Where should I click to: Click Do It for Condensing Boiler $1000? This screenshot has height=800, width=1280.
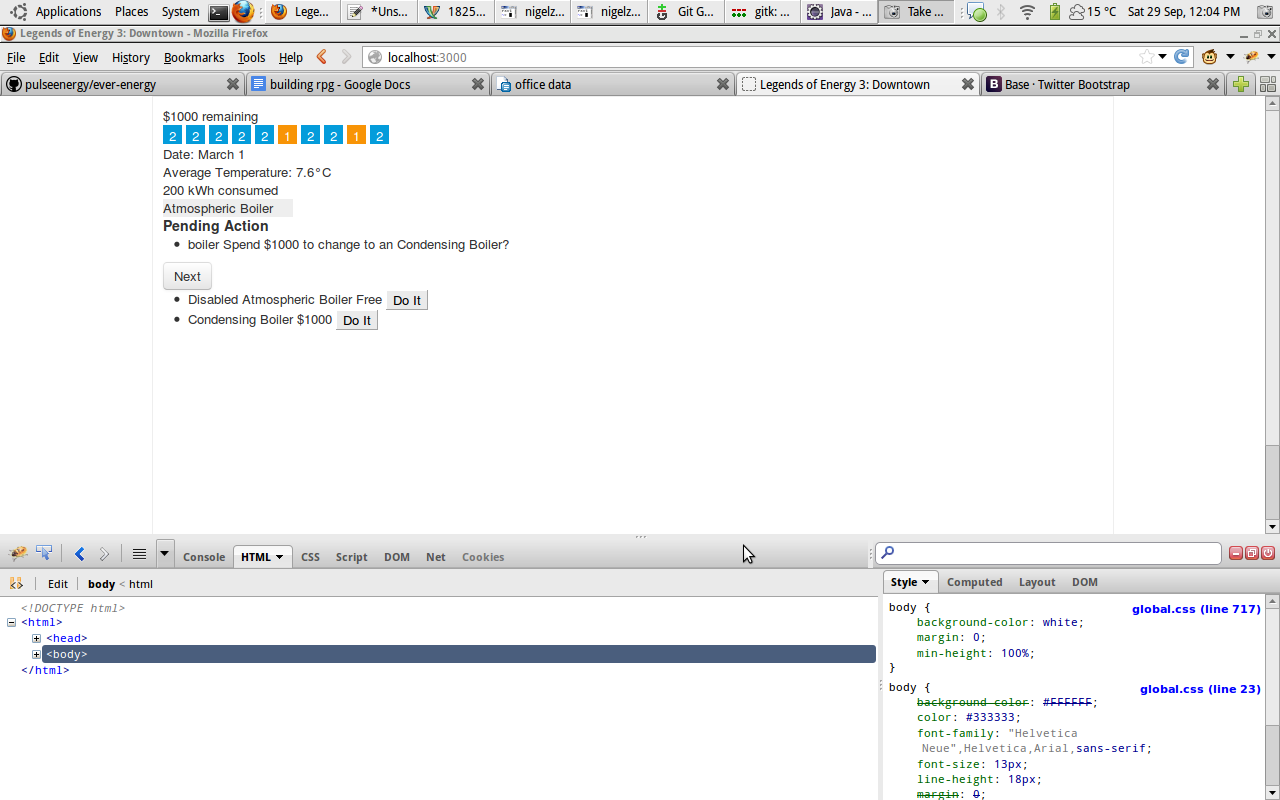(x=357, y=320)
